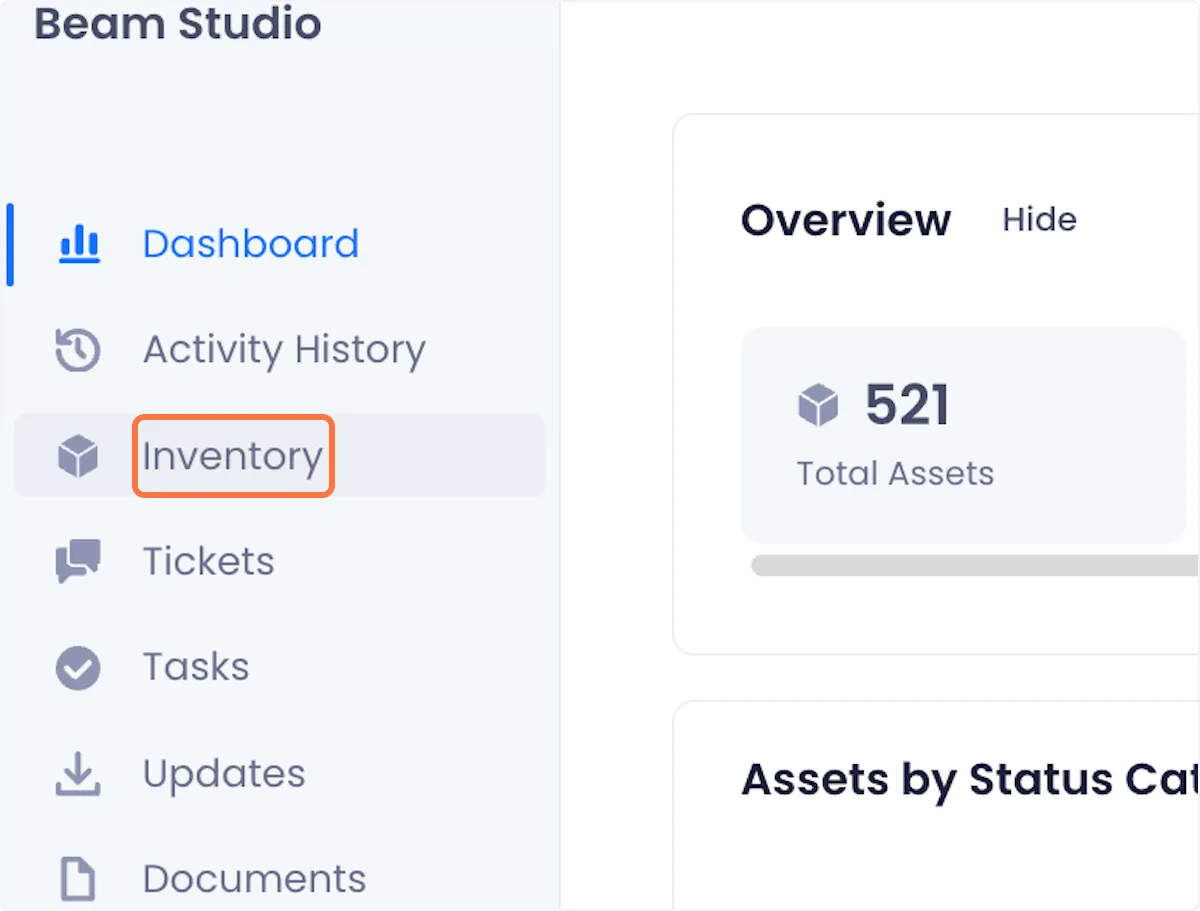Click the Documents file icon
This screenshot has height=911, width=1200.
coord(78,880)
